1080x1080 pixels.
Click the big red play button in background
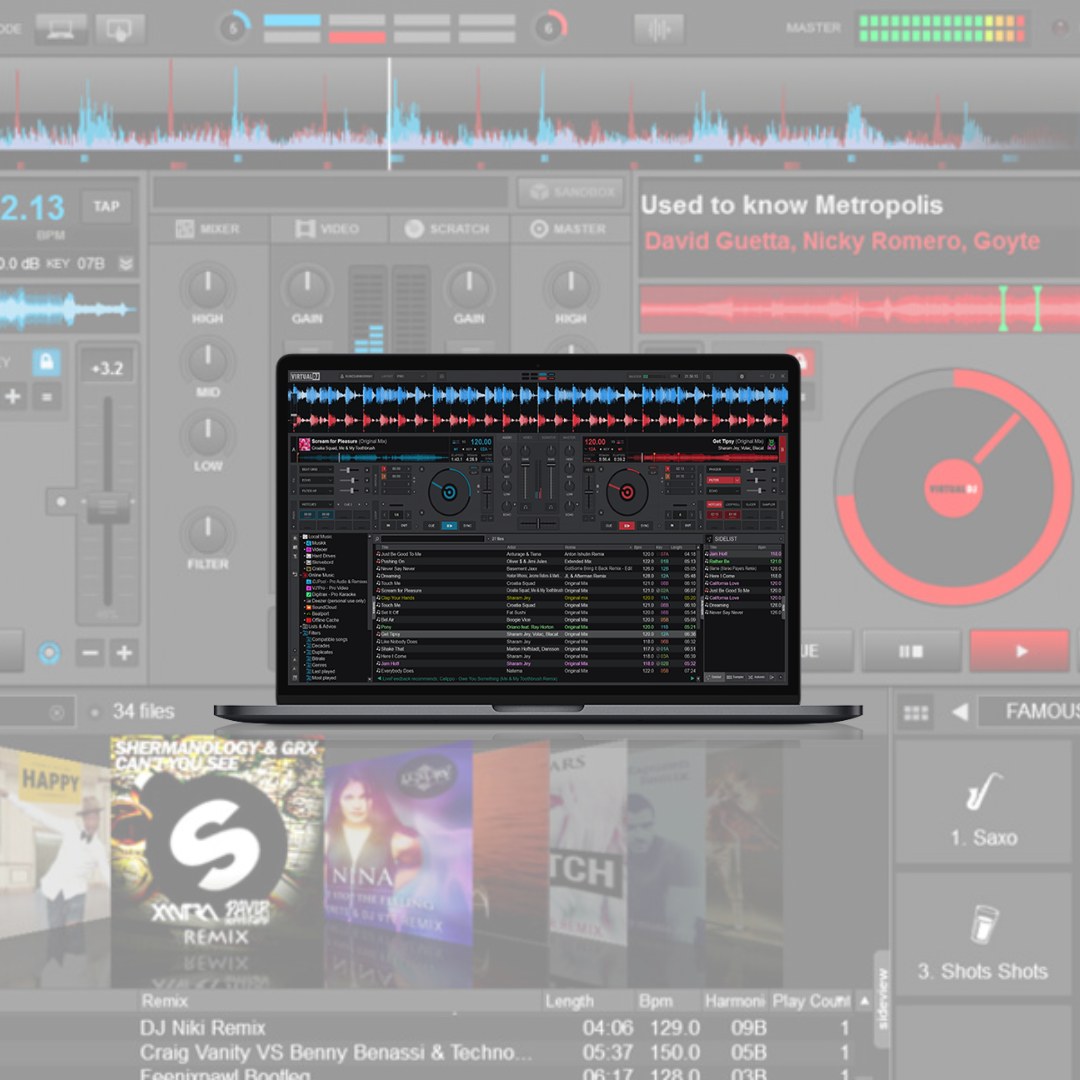tap(1020, 651)
